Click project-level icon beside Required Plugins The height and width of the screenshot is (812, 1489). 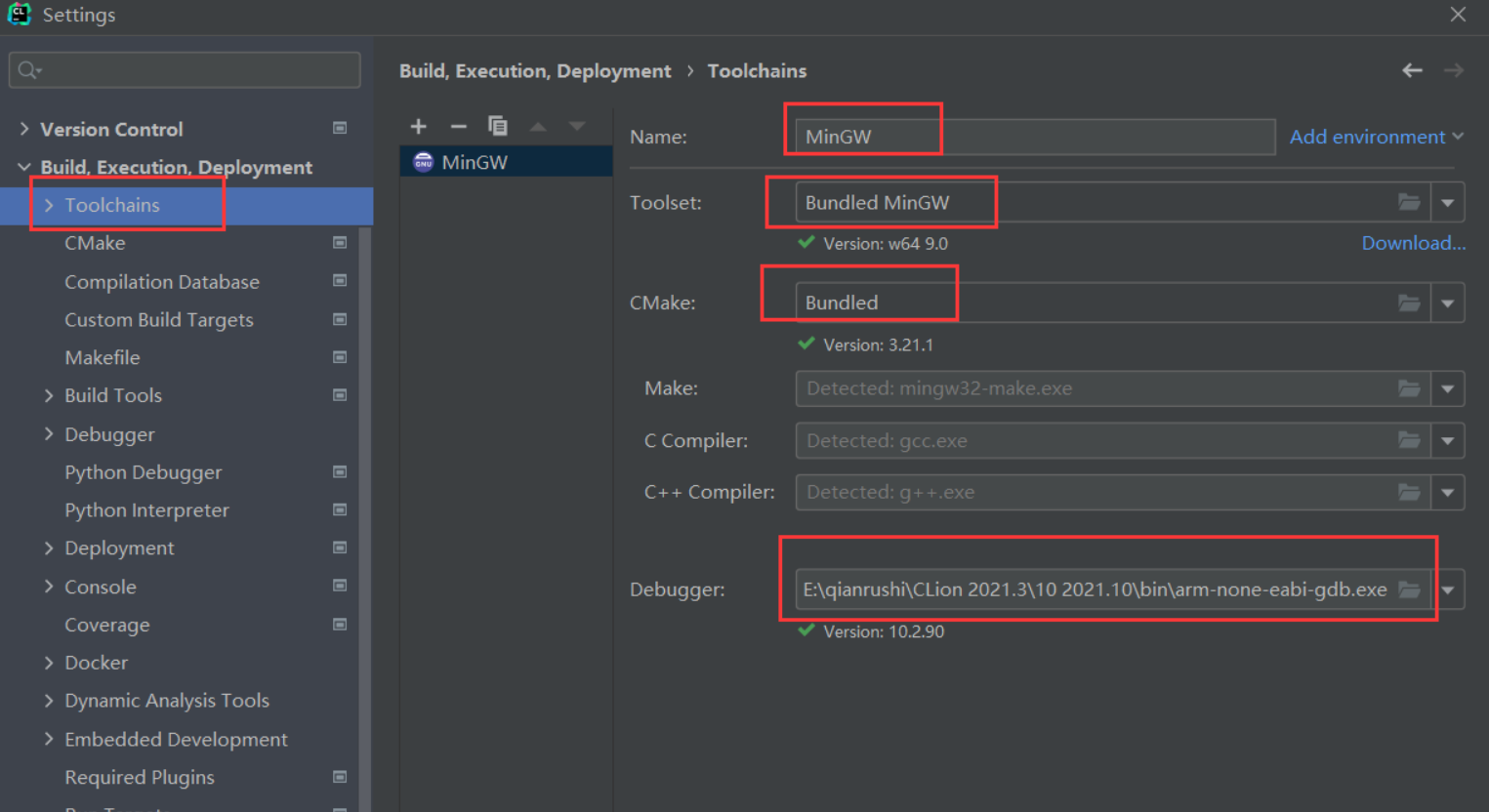340,777
